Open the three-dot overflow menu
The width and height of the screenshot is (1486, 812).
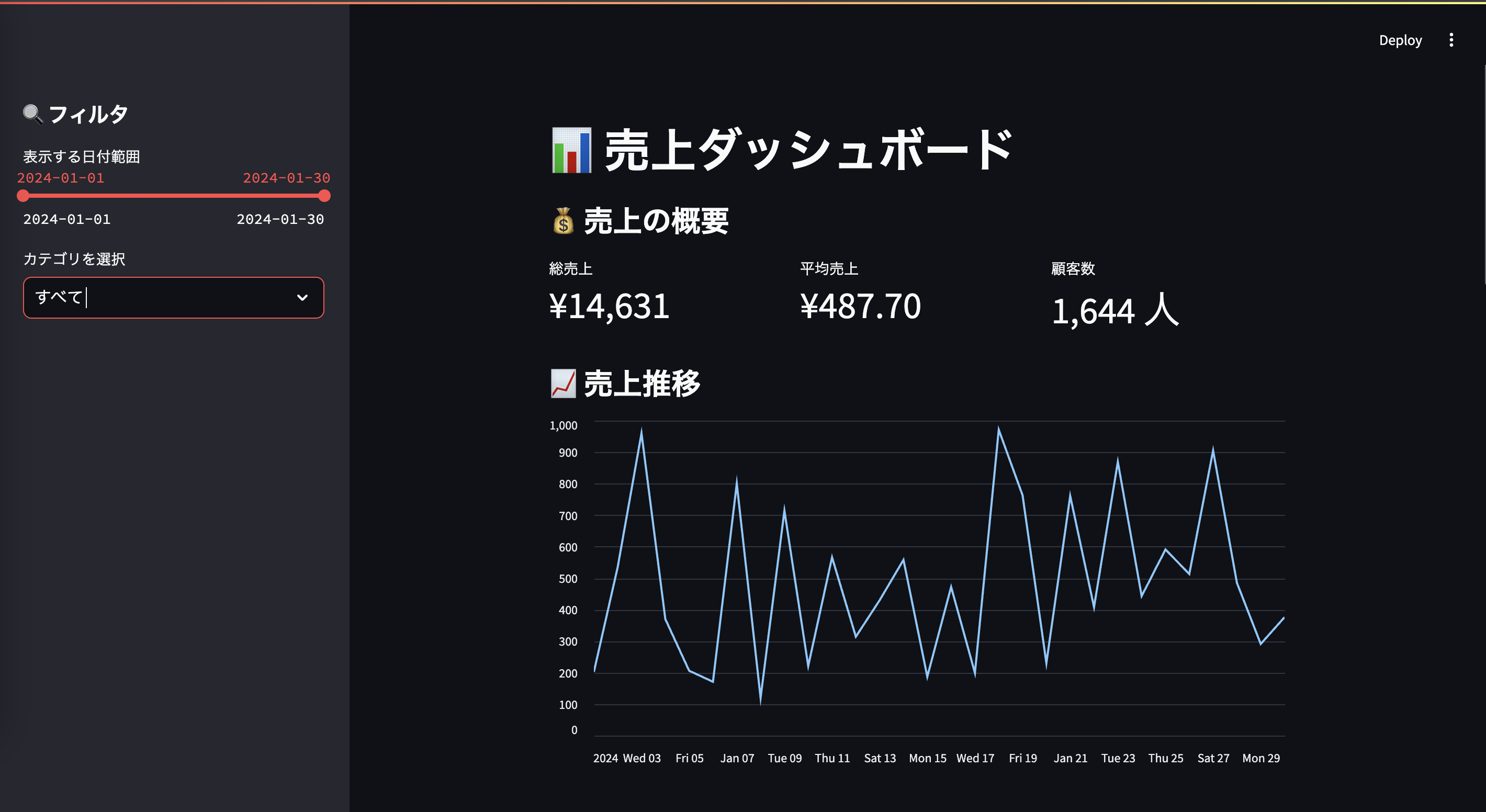click(1452, 39)
